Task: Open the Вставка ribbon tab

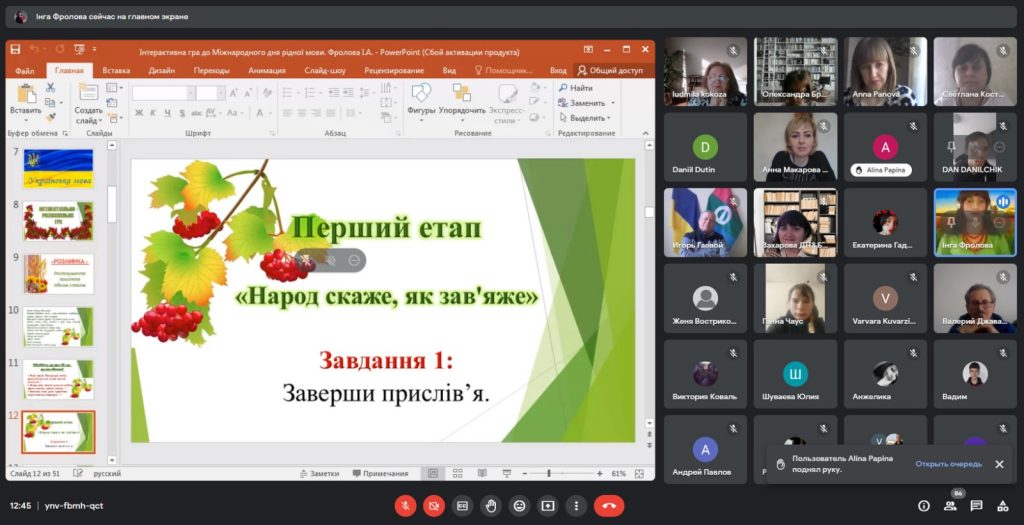Action: click(116, 71)
